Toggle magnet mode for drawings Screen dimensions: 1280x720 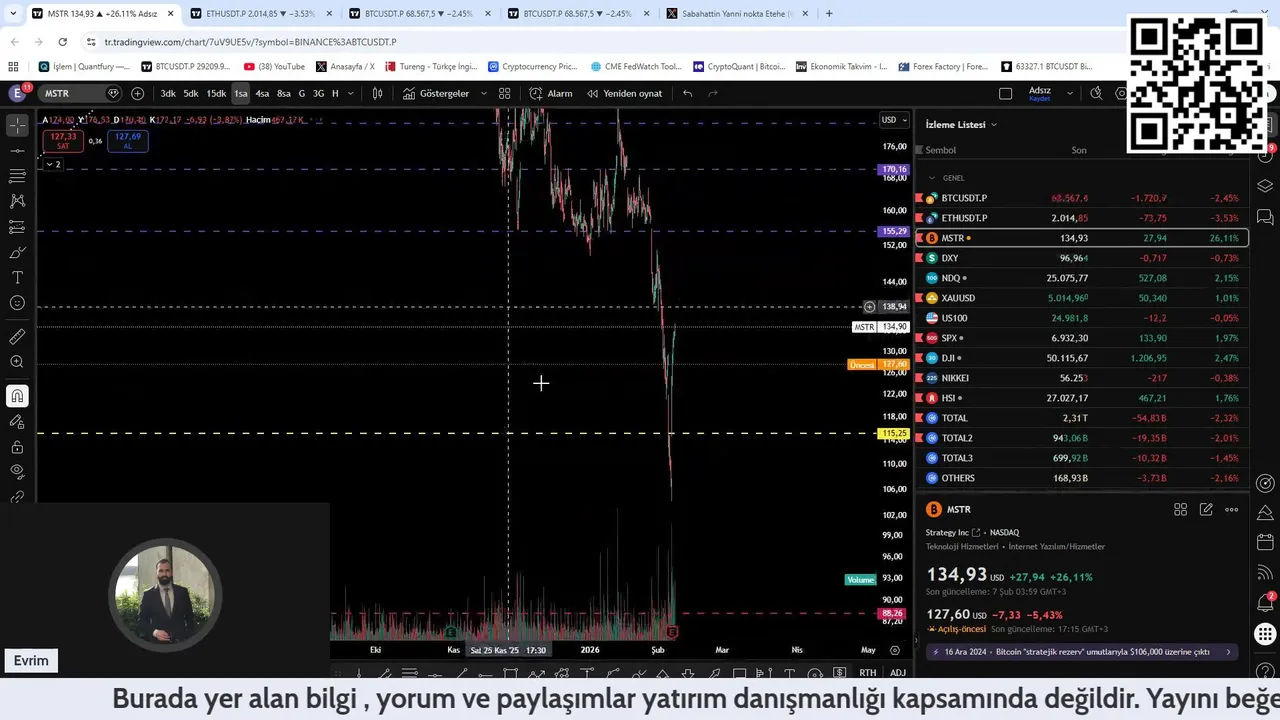[x=17, y=396]
